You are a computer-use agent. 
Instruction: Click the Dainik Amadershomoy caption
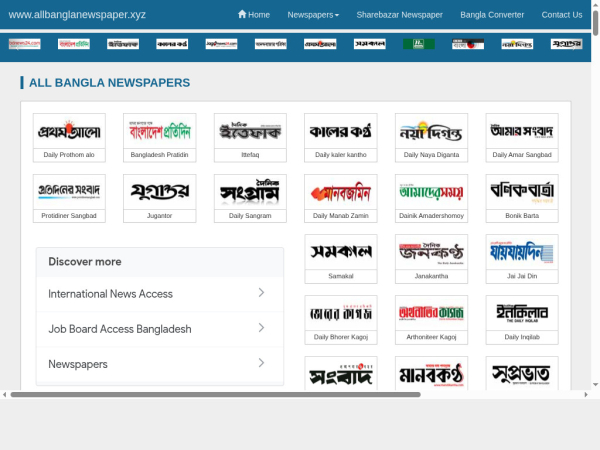click(431, 216)
